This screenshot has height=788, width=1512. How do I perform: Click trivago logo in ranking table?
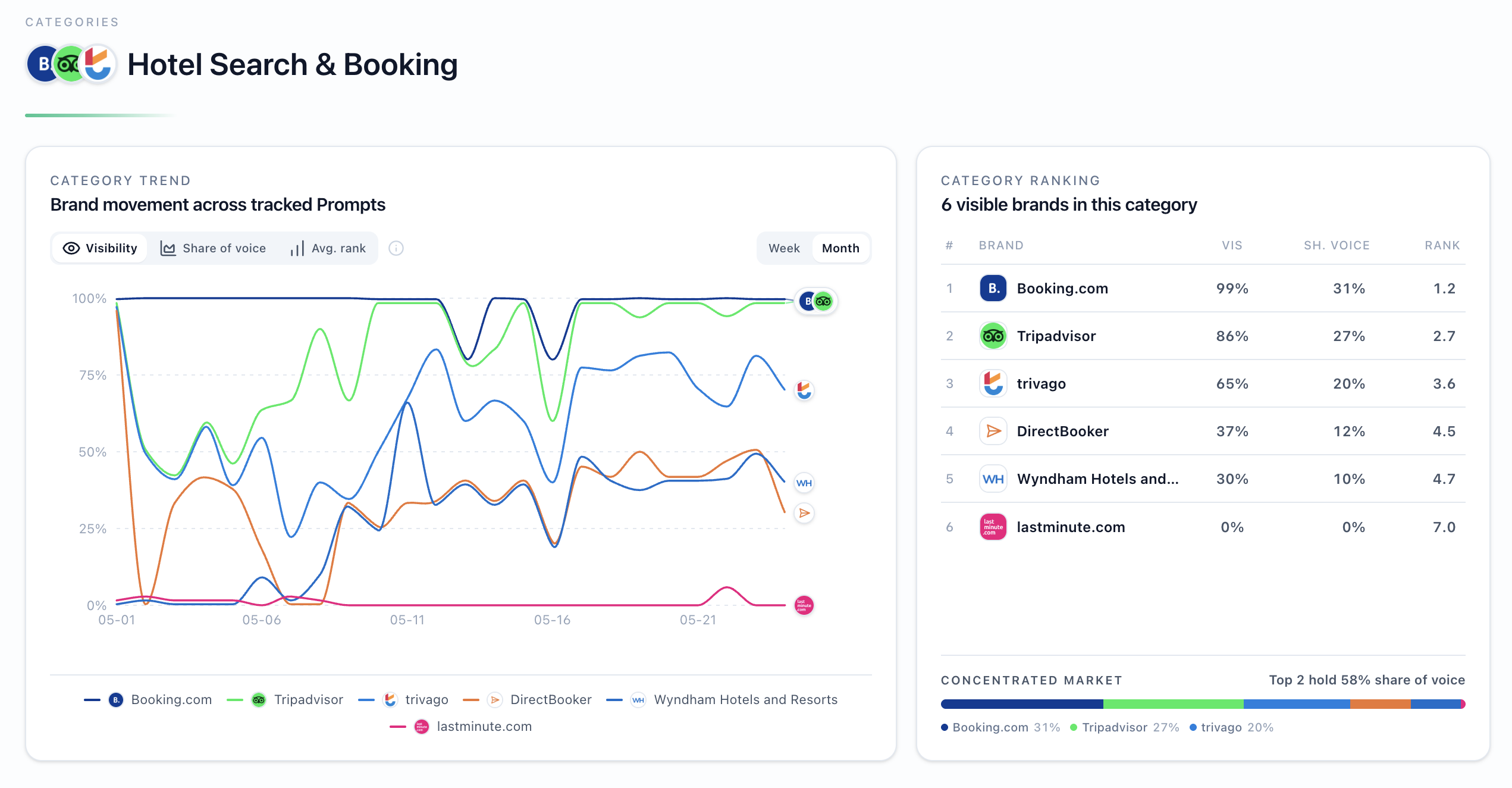993,383
